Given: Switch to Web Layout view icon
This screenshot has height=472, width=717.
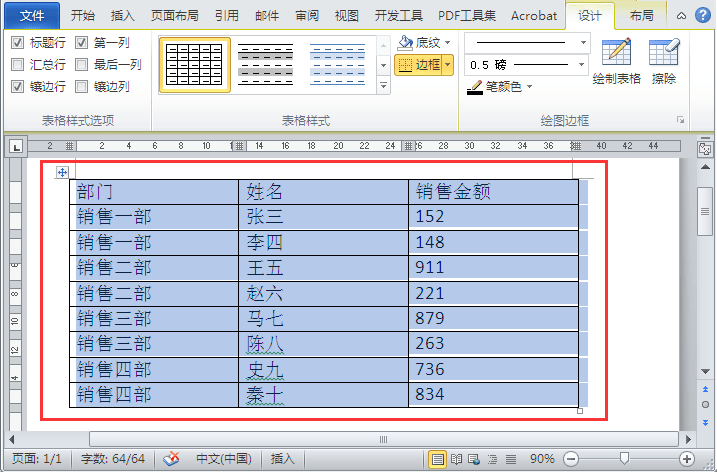Looking at the screenshot, I should [474, 459].
